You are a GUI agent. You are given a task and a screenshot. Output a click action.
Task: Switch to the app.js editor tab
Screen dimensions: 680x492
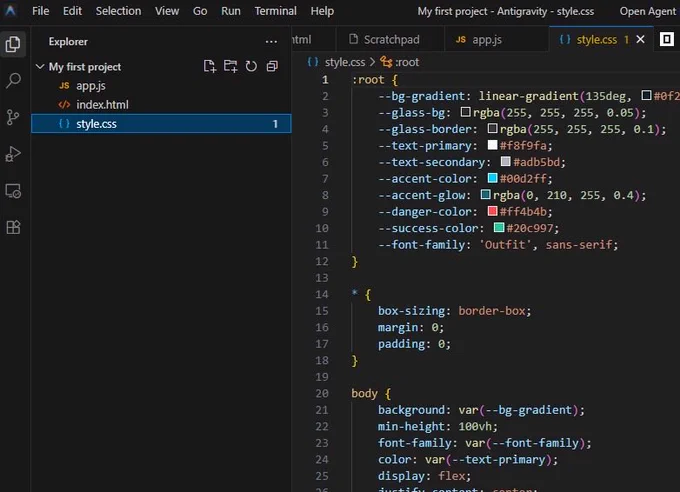(496, 39)
